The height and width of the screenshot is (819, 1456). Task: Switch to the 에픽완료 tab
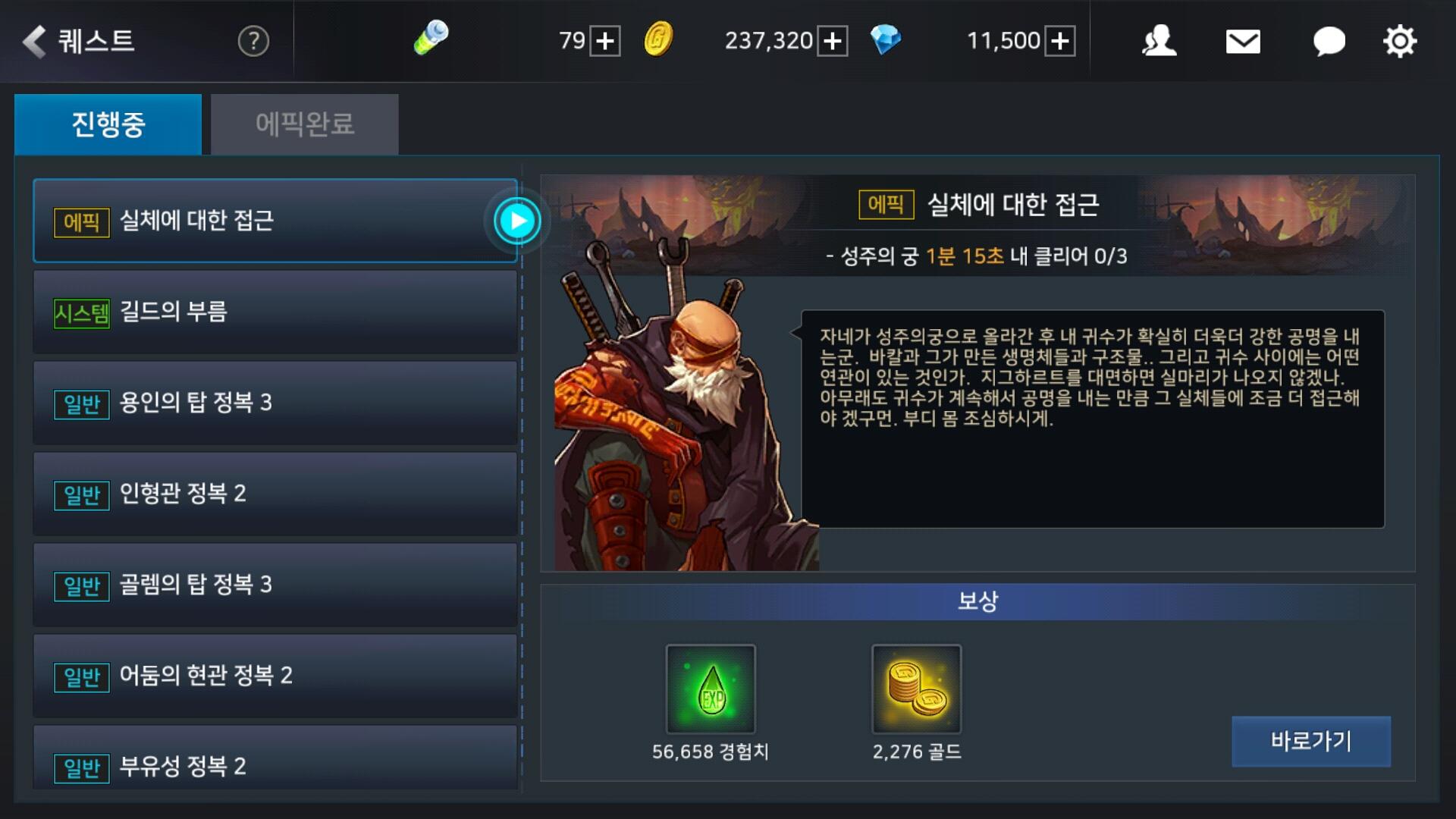[305, 124]
